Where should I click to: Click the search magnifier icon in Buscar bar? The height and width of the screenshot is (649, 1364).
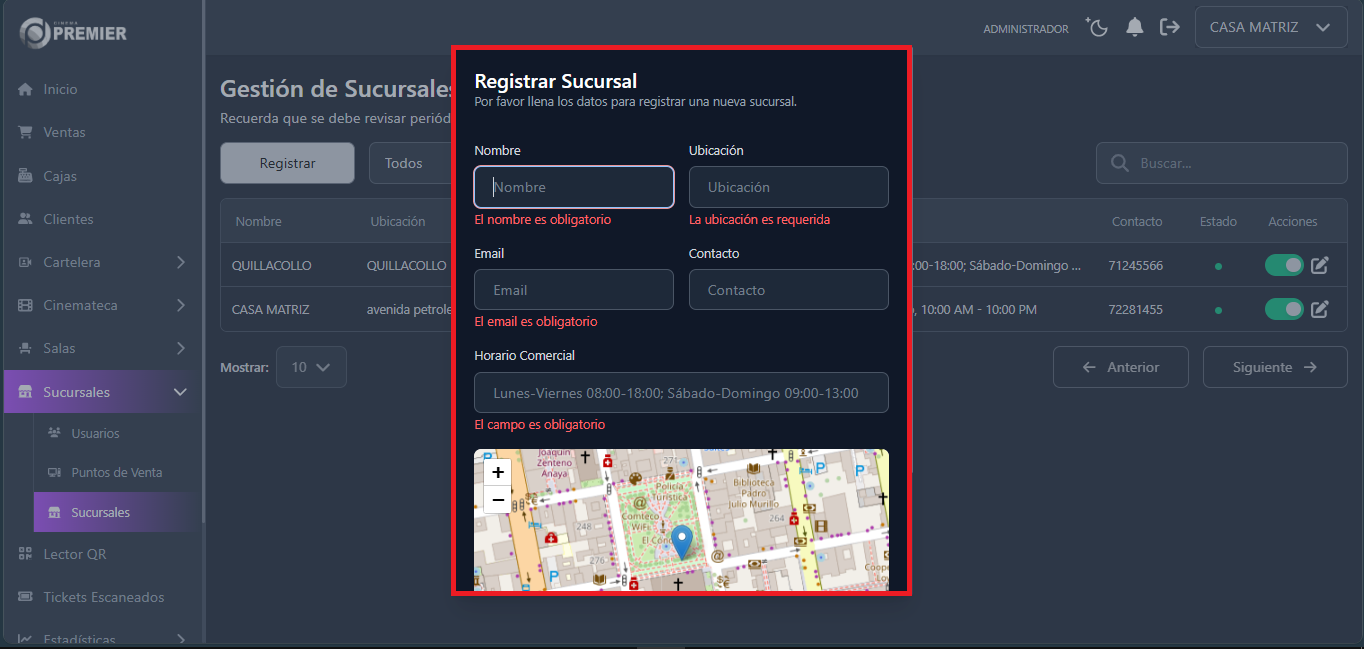point(1119,163)
